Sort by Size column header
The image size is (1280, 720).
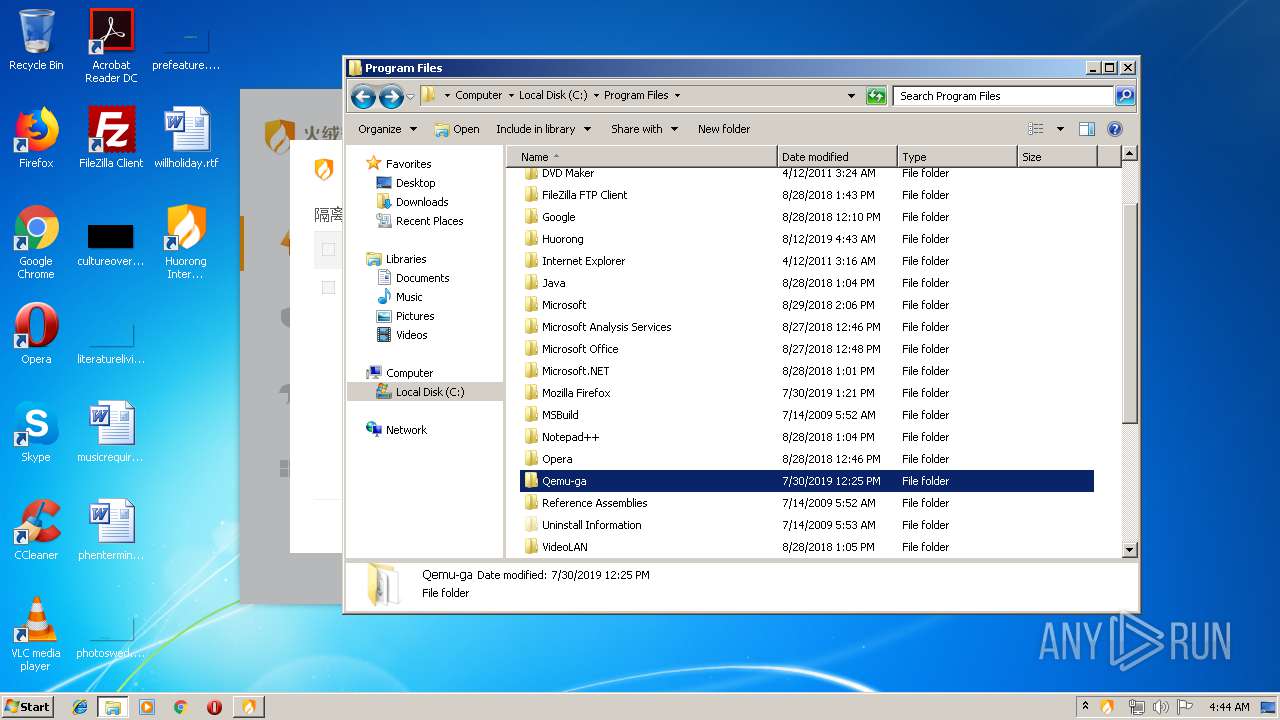1057,157
